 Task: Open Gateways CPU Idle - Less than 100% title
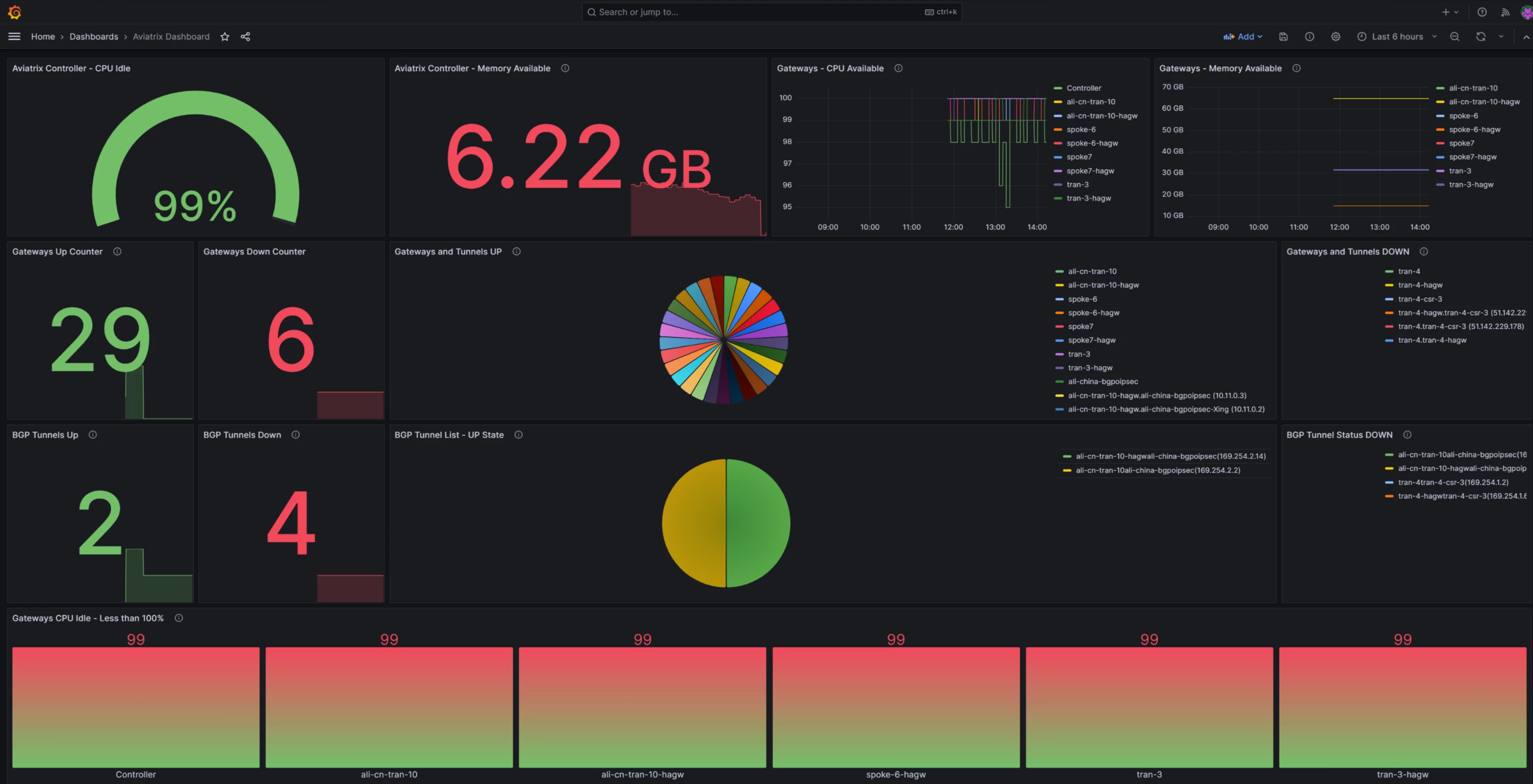tap(87, 618)
